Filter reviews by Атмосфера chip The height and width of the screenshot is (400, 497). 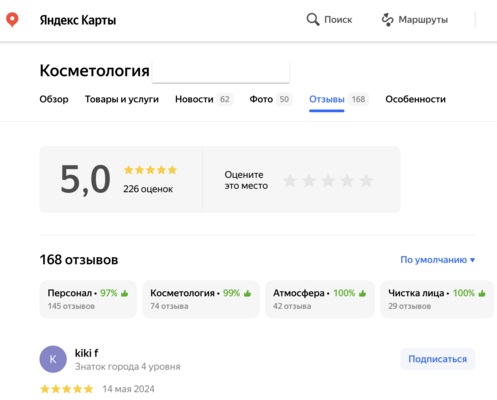point(320,299)
